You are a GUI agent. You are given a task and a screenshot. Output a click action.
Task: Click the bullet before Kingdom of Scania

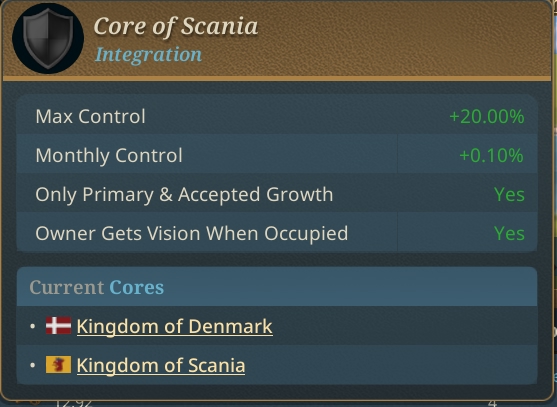33,365
